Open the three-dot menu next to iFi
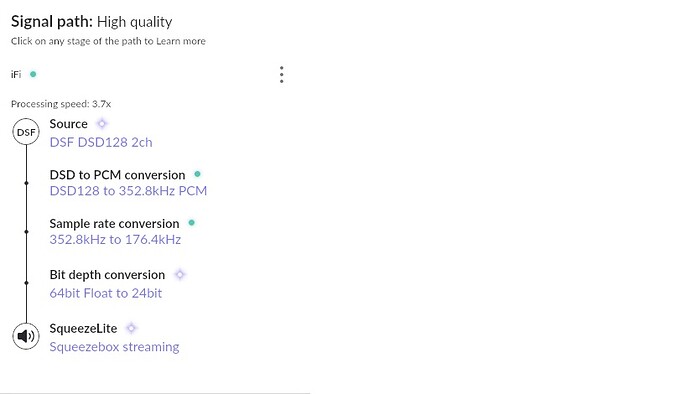Viewport: 690px width, 394px height. [282, 75]
